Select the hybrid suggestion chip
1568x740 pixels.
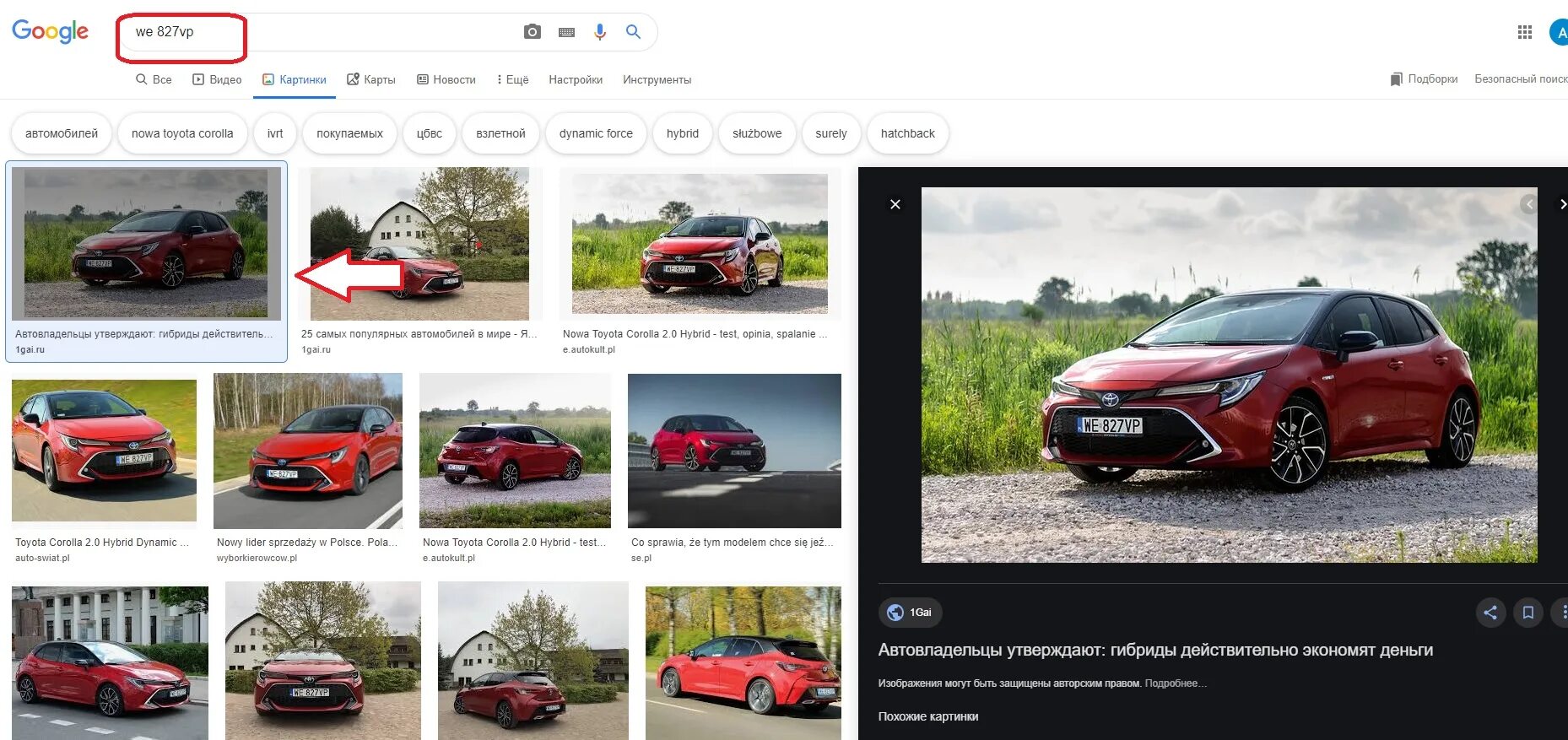tap(683, 133)
